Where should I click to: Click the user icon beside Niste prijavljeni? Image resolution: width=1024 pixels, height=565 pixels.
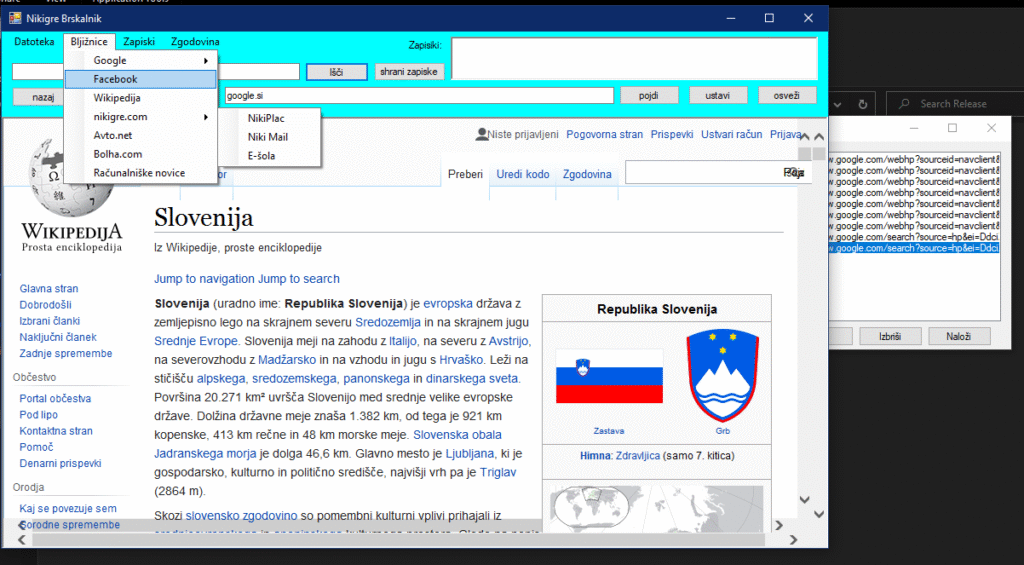tap(482, 134)
